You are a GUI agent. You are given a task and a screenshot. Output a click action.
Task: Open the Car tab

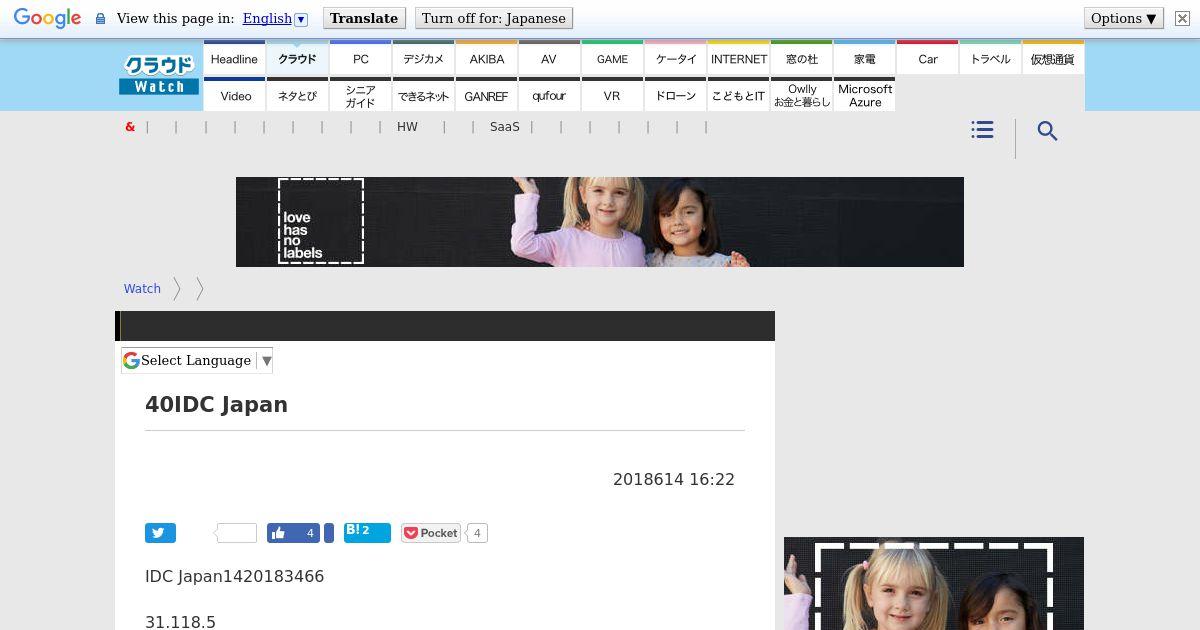pyautogui.click(x=927, y=58)
